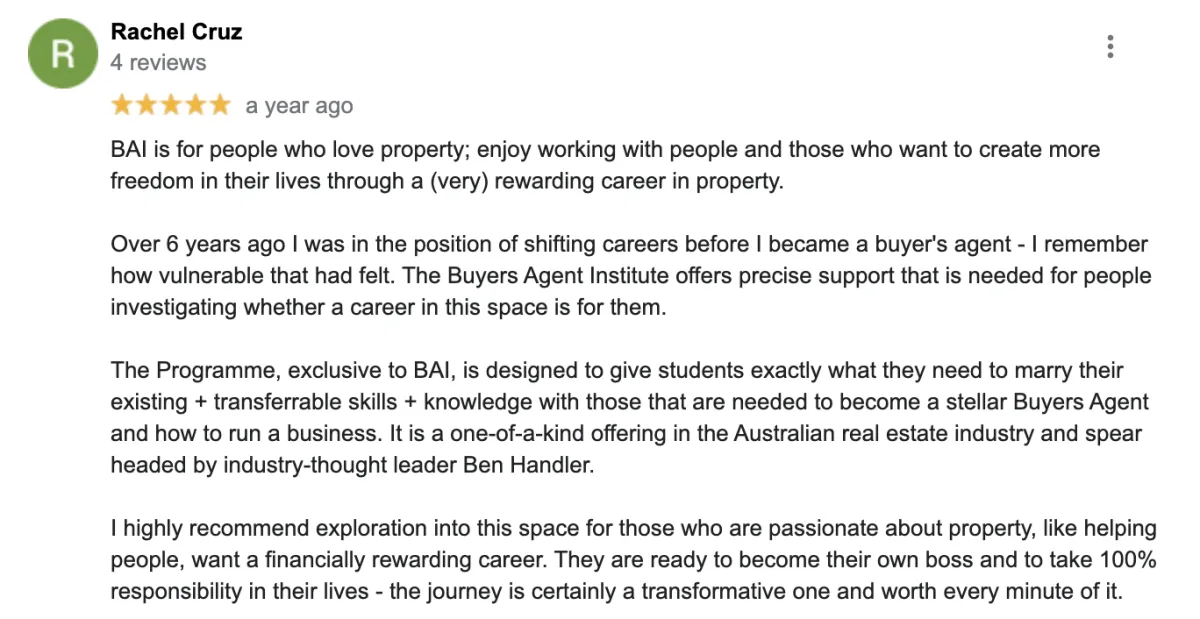Viewport: 1200px width, 619px height.
Task: Click the fourth gold rating star
Action: pyautogui.click(x=195, y=104)
